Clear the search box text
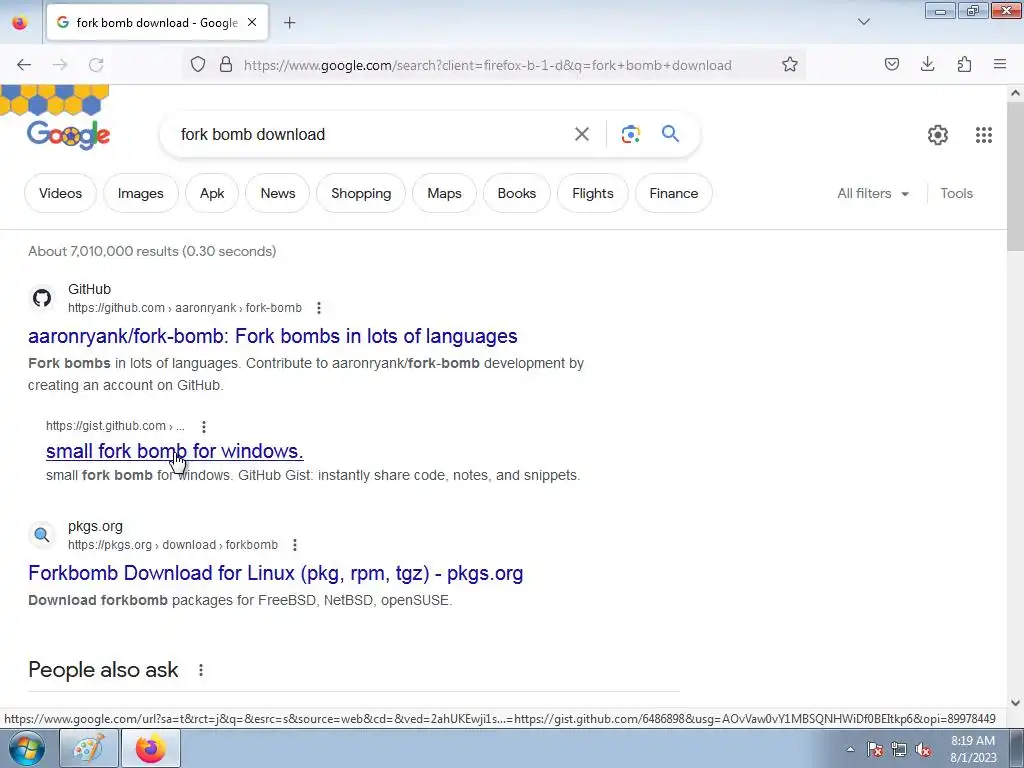The height and width of the screenshot is (768, 1024). [581, 135]
